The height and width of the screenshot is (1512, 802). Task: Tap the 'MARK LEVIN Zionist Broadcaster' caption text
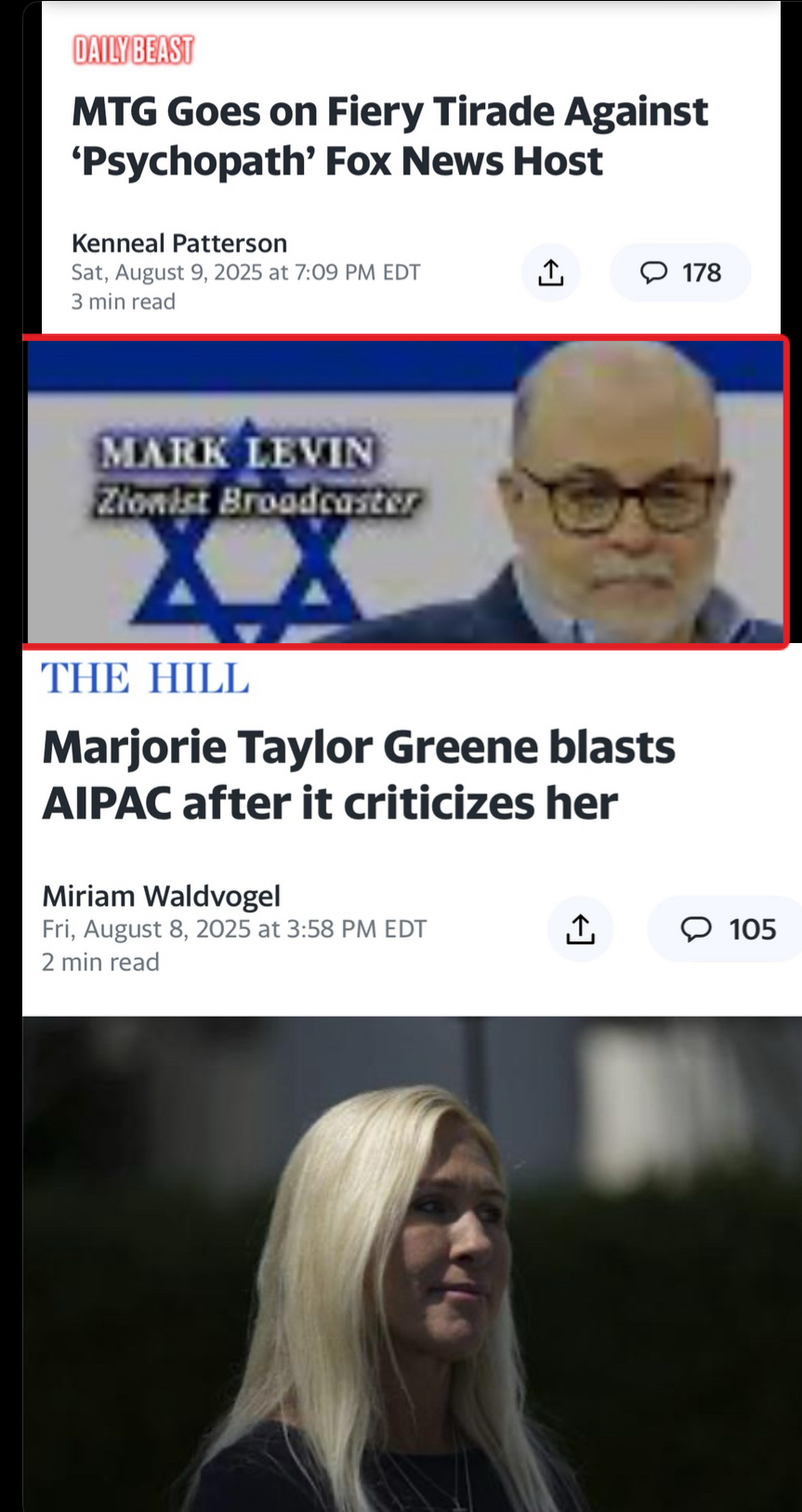(257, 476)
